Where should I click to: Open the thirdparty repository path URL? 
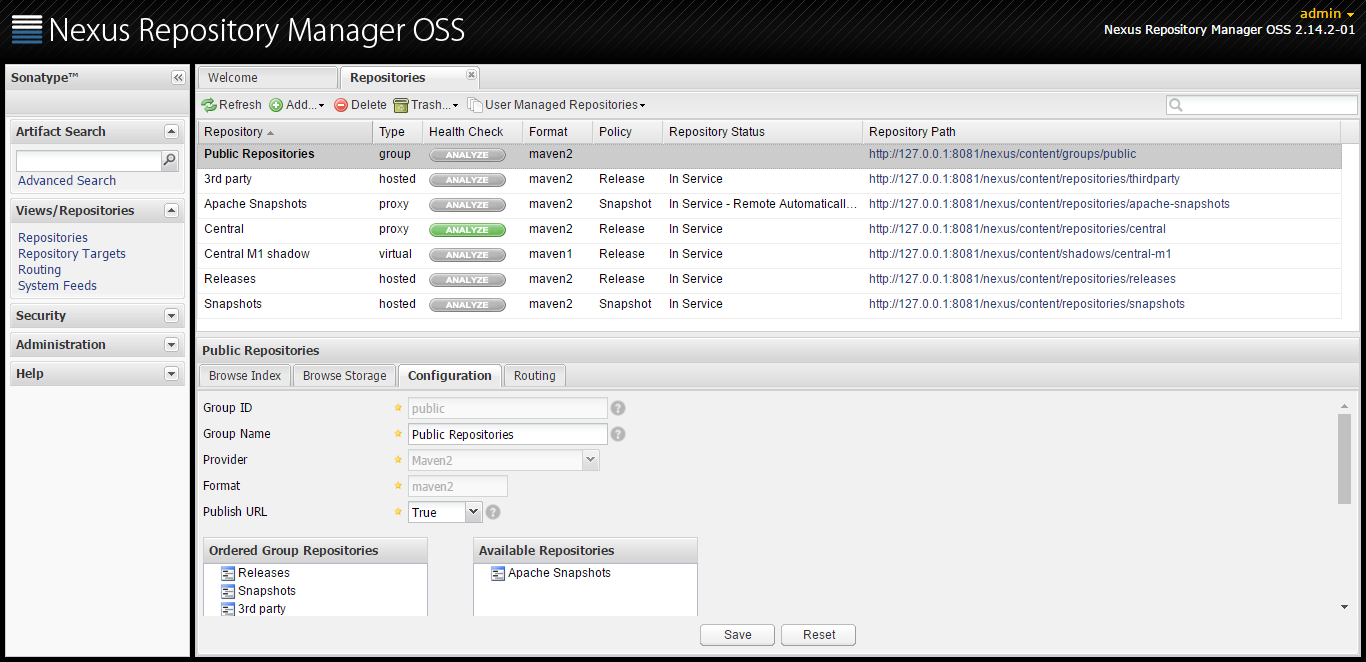1024,179
